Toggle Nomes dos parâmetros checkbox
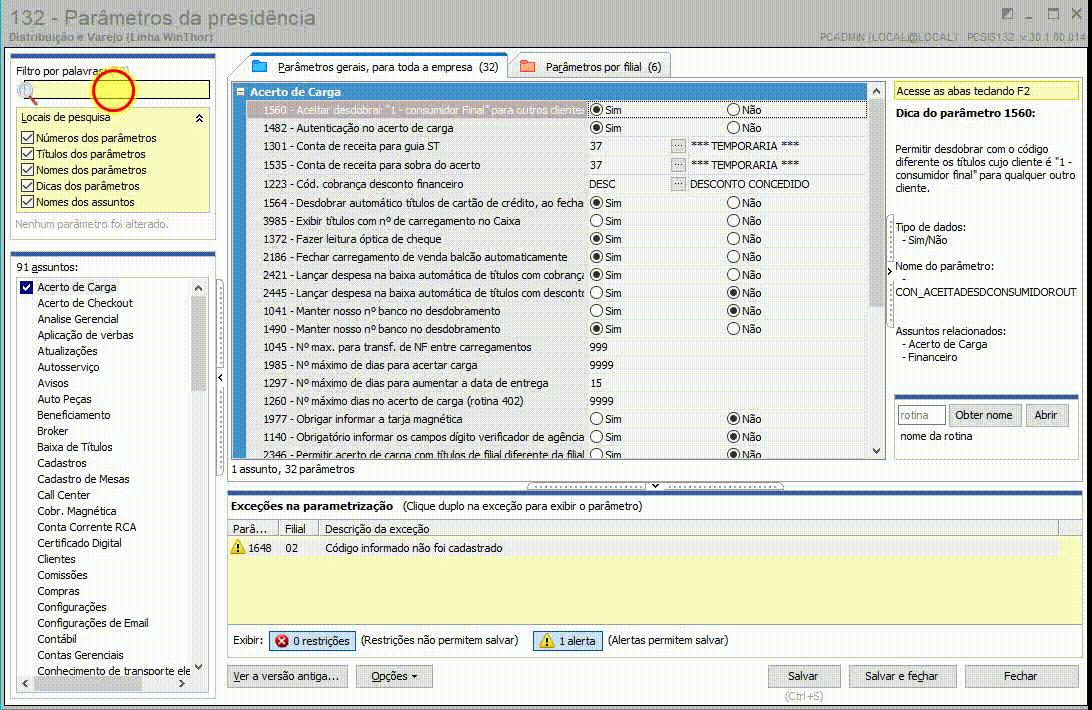Screen dimensions: 1092x710 pos(28,170)
